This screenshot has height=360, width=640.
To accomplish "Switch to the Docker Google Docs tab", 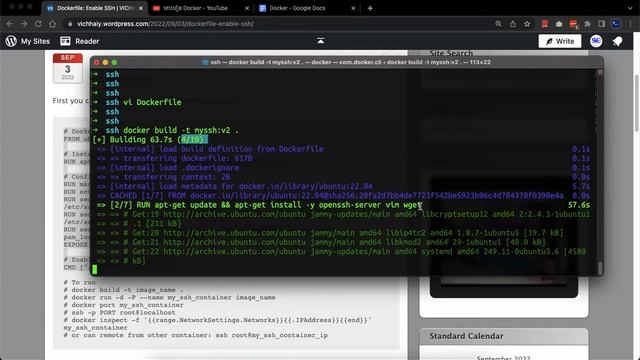I will pos(297,8).
